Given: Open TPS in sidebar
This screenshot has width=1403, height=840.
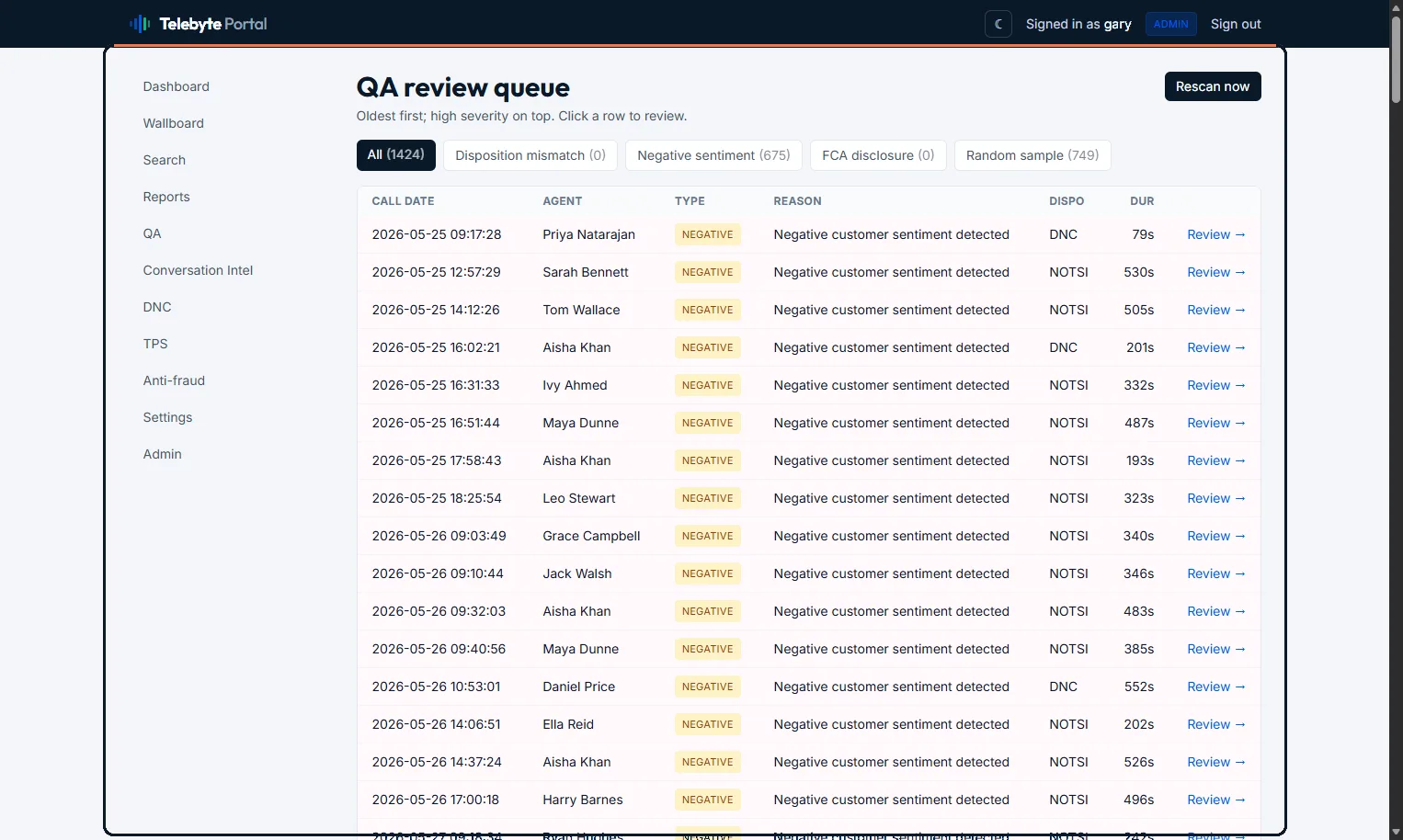Looking at the screenshot, I should click(x=155, y=344).
